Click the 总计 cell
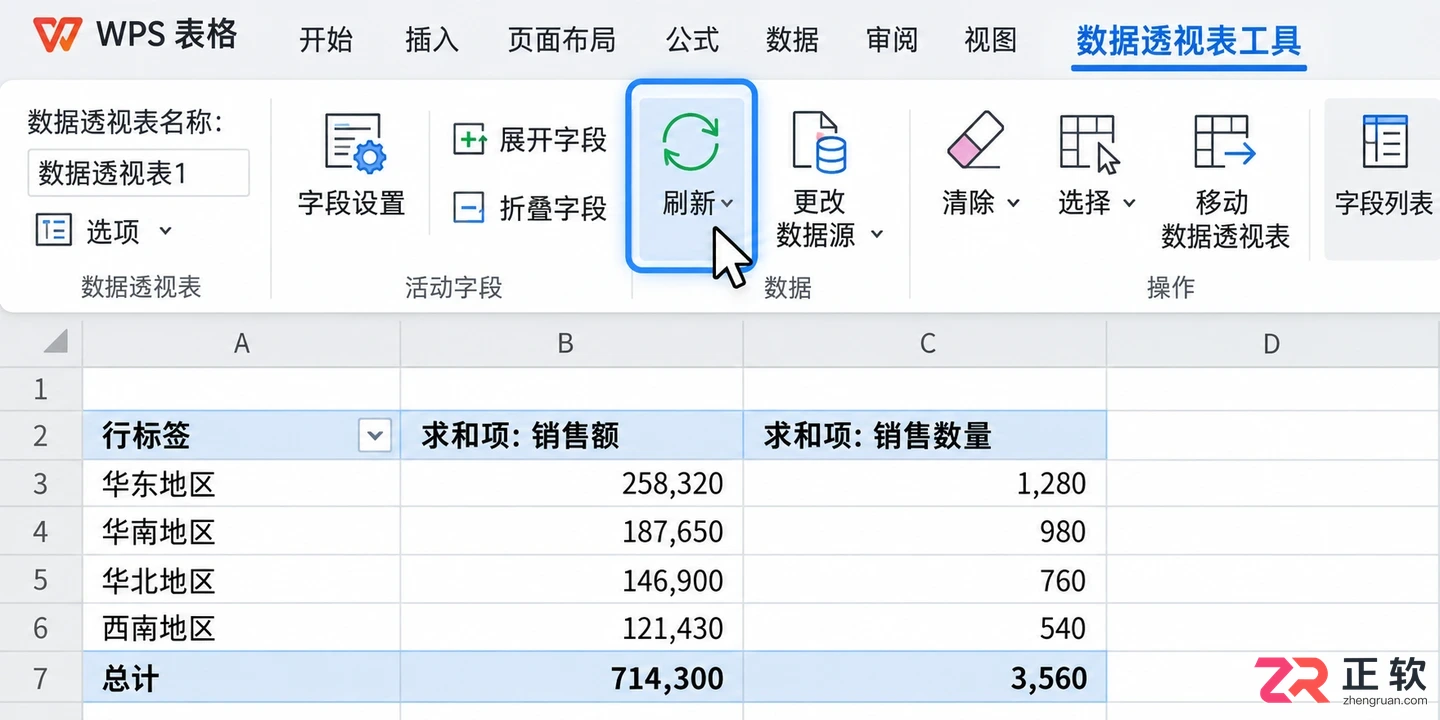The height and width of the screenshot is (720, 1440). 241,678
